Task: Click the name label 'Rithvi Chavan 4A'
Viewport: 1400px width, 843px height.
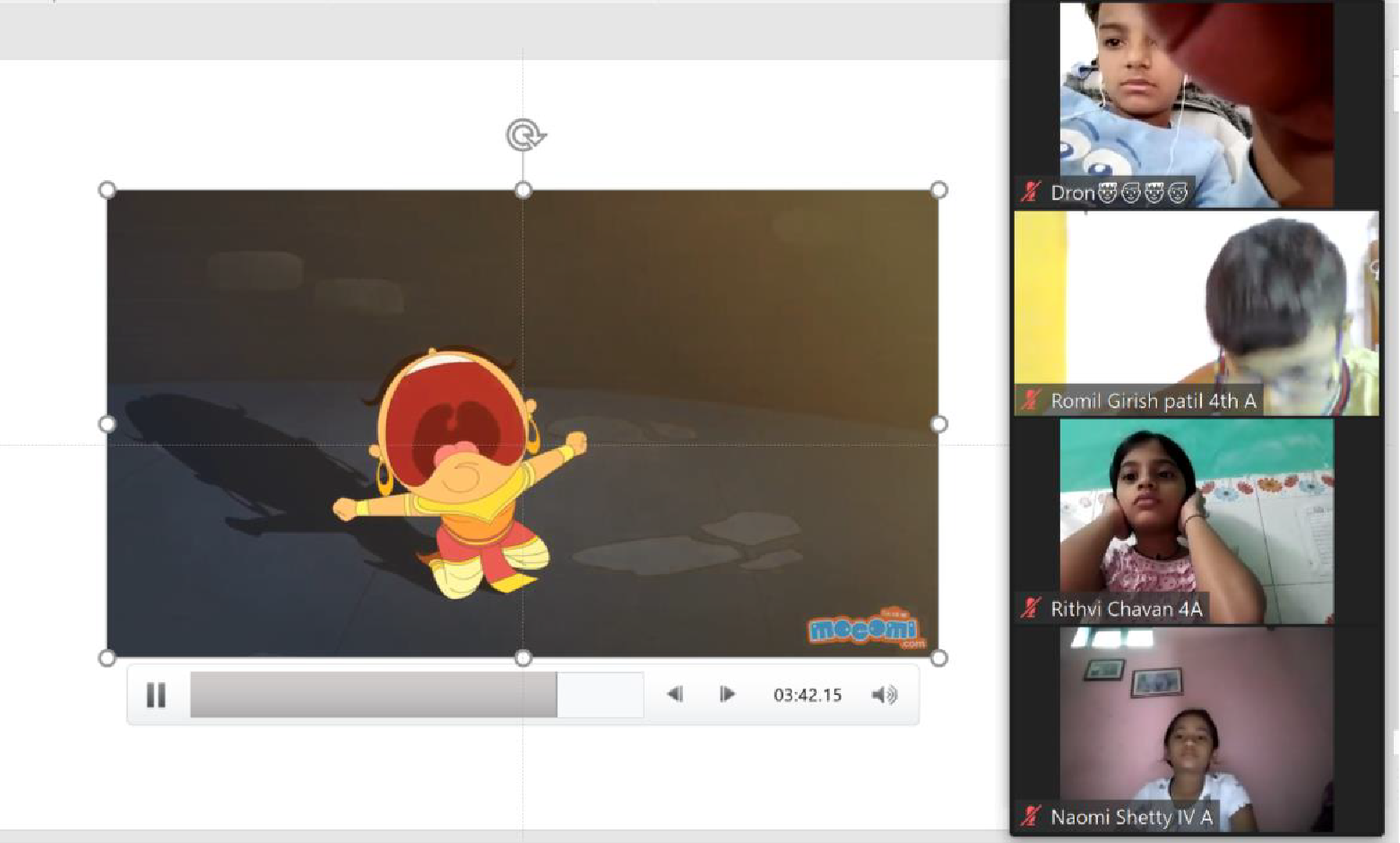Action: click(x=1127, y=609)
